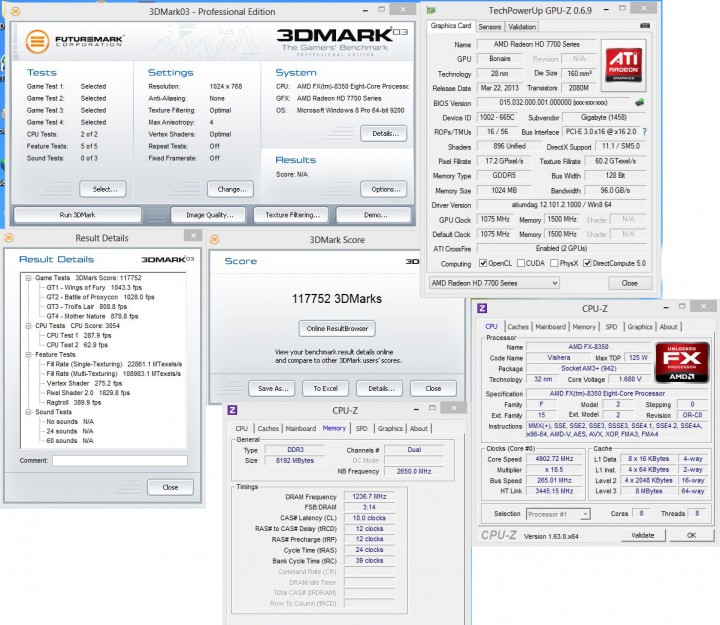
Task: Open the Processor #1 selection dropdown
Action: tap(558, 514)
